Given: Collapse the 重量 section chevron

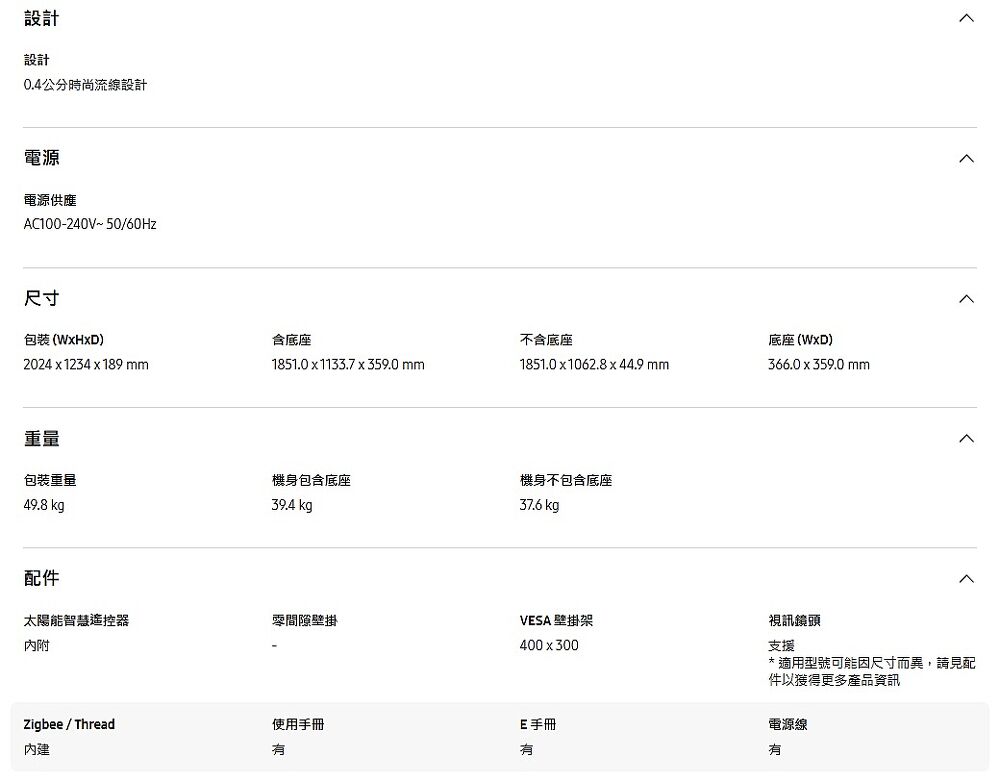Looking at the screenshot, I should [x=966, y=438].
